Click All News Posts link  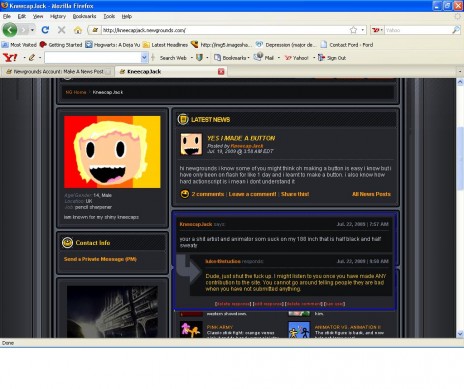tap(371, 194)
